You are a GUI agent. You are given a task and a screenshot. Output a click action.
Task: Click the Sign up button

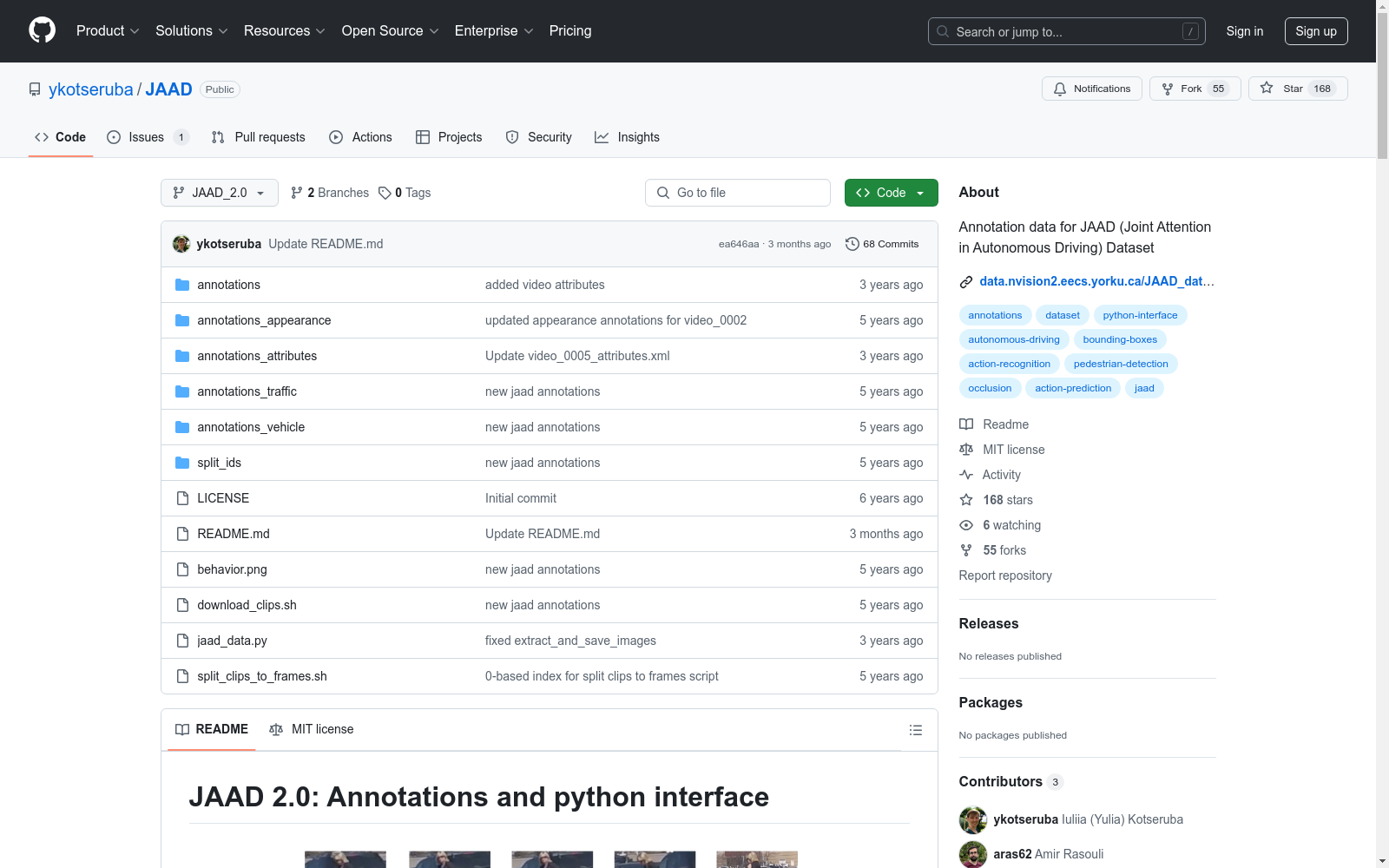pos(1315,31)
